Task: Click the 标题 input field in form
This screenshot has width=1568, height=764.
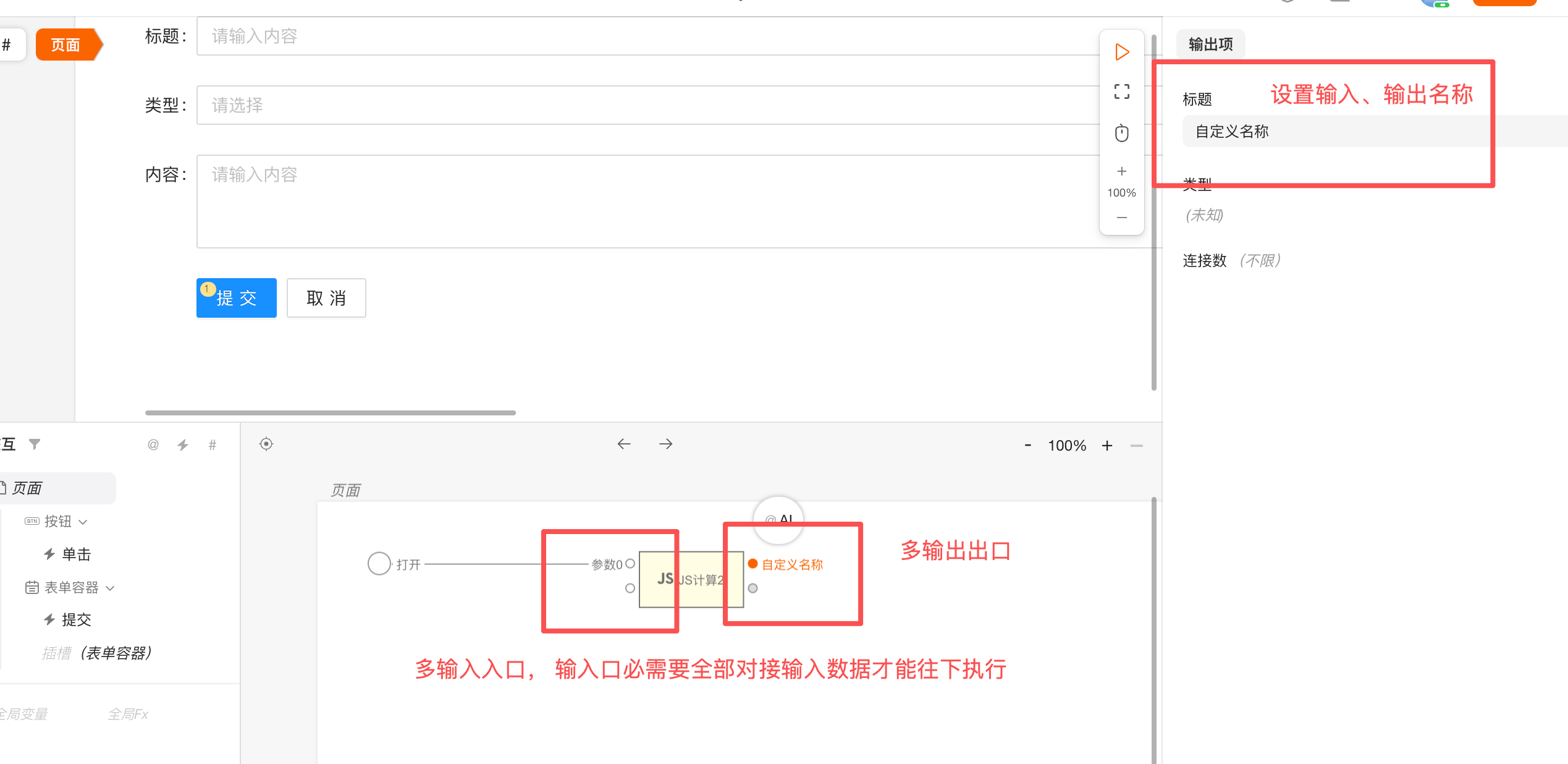Action: (649, 36)
